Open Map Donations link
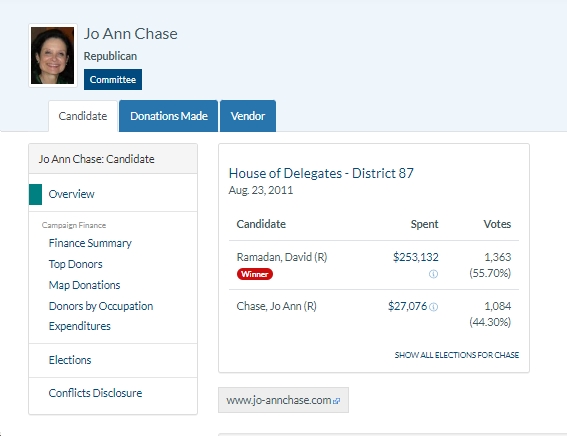The height and width of the screenshot is (436, 567). point(84,285)
